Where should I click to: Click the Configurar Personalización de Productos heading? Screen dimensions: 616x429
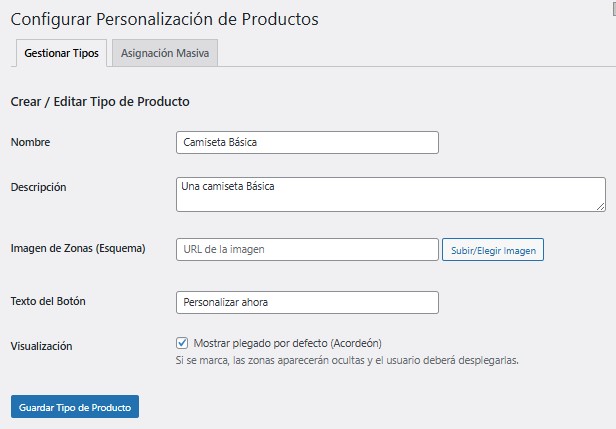point(164,19)
